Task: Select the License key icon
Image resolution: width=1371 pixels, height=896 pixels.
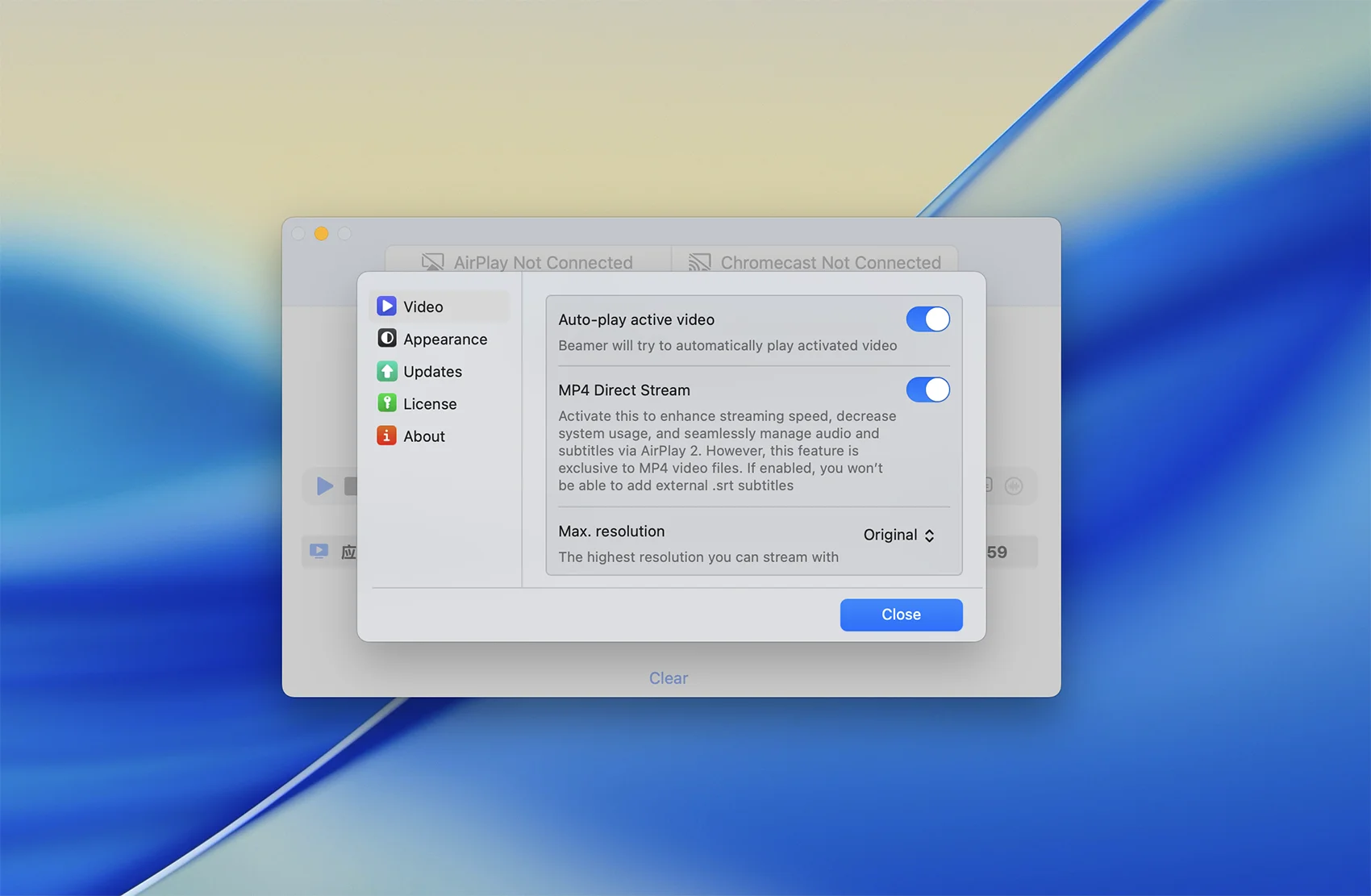Action: [x=386, y=403]
